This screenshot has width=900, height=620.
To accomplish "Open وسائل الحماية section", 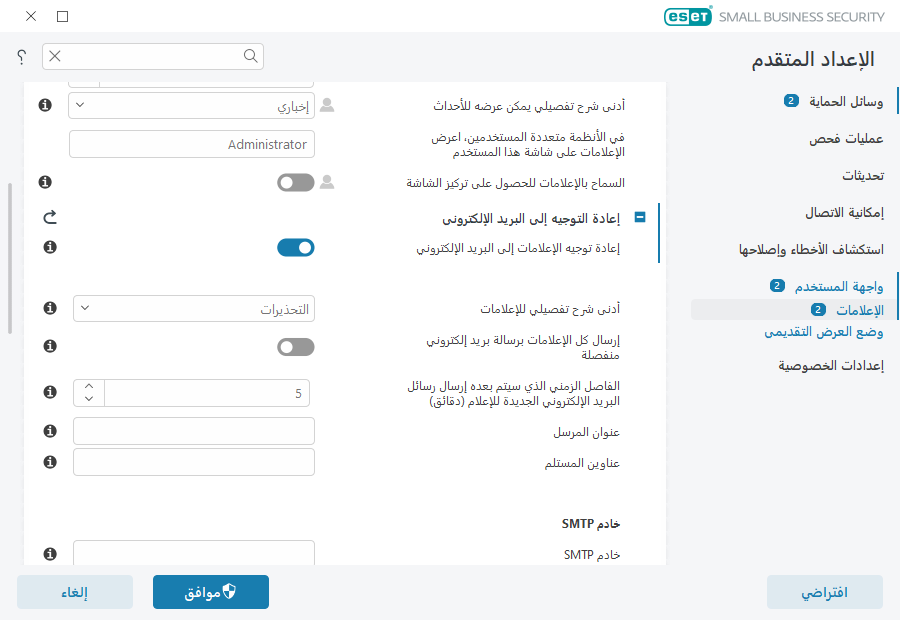I will pyautogui.click(x=846, y=102).
